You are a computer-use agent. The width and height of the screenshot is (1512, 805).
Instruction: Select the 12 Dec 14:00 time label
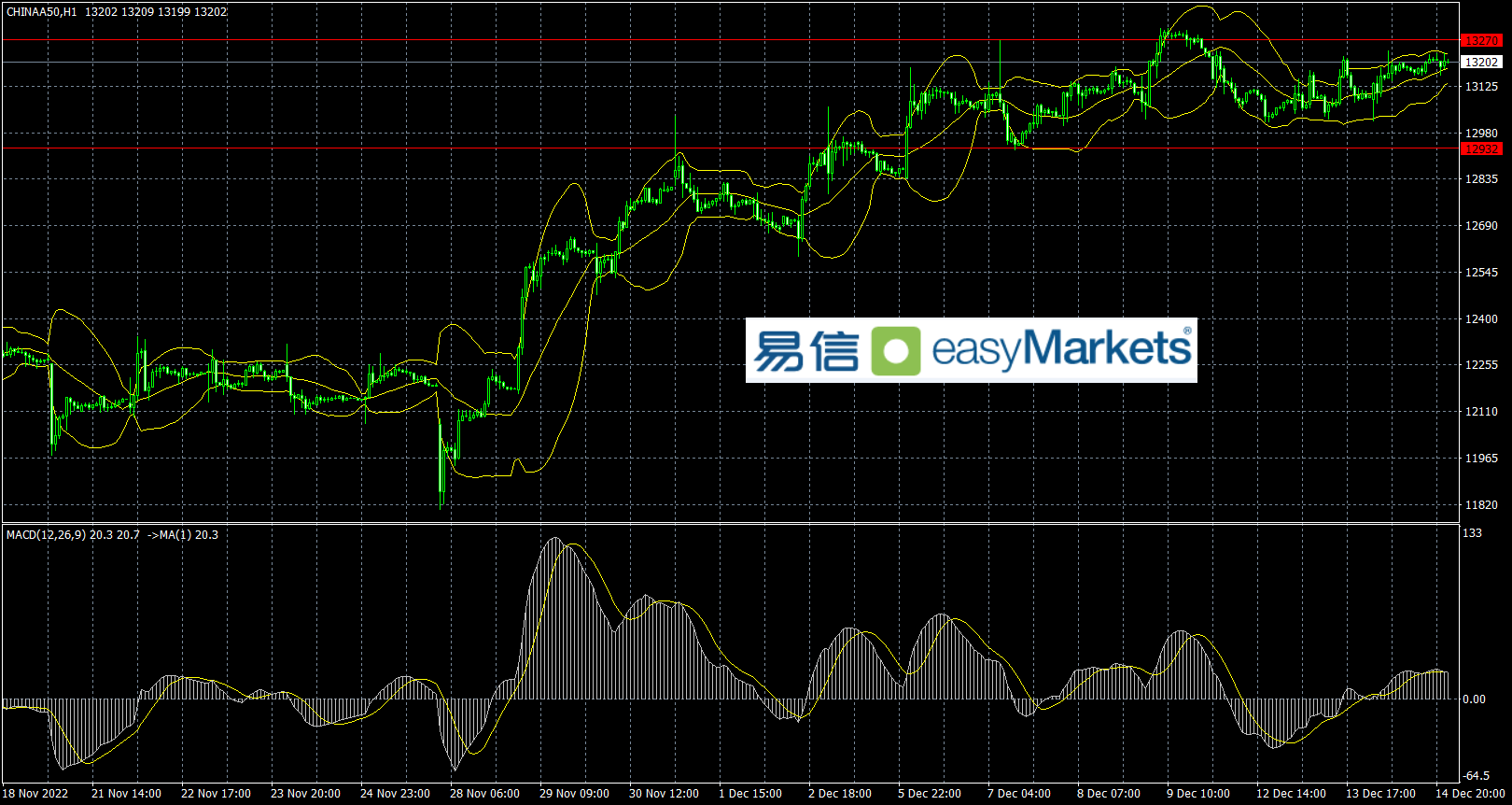(x=1291, y=794)
